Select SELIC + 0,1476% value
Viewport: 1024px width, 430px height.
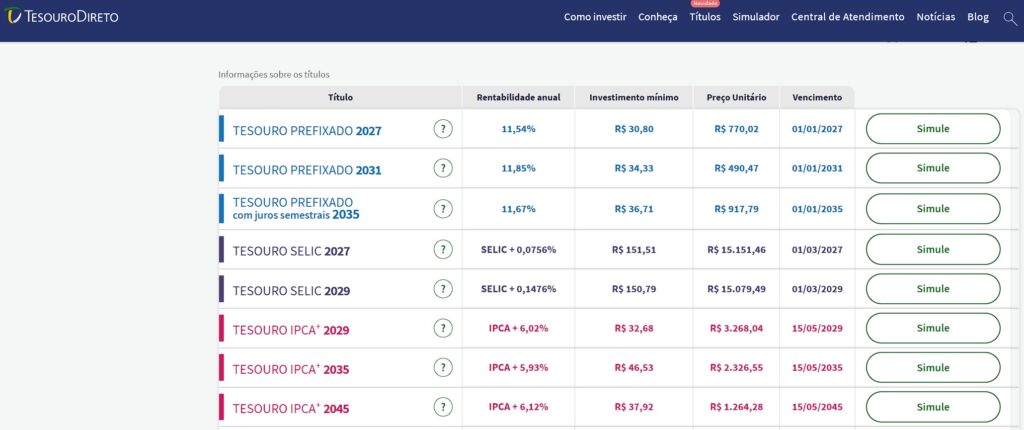click(x=519, y=289)
